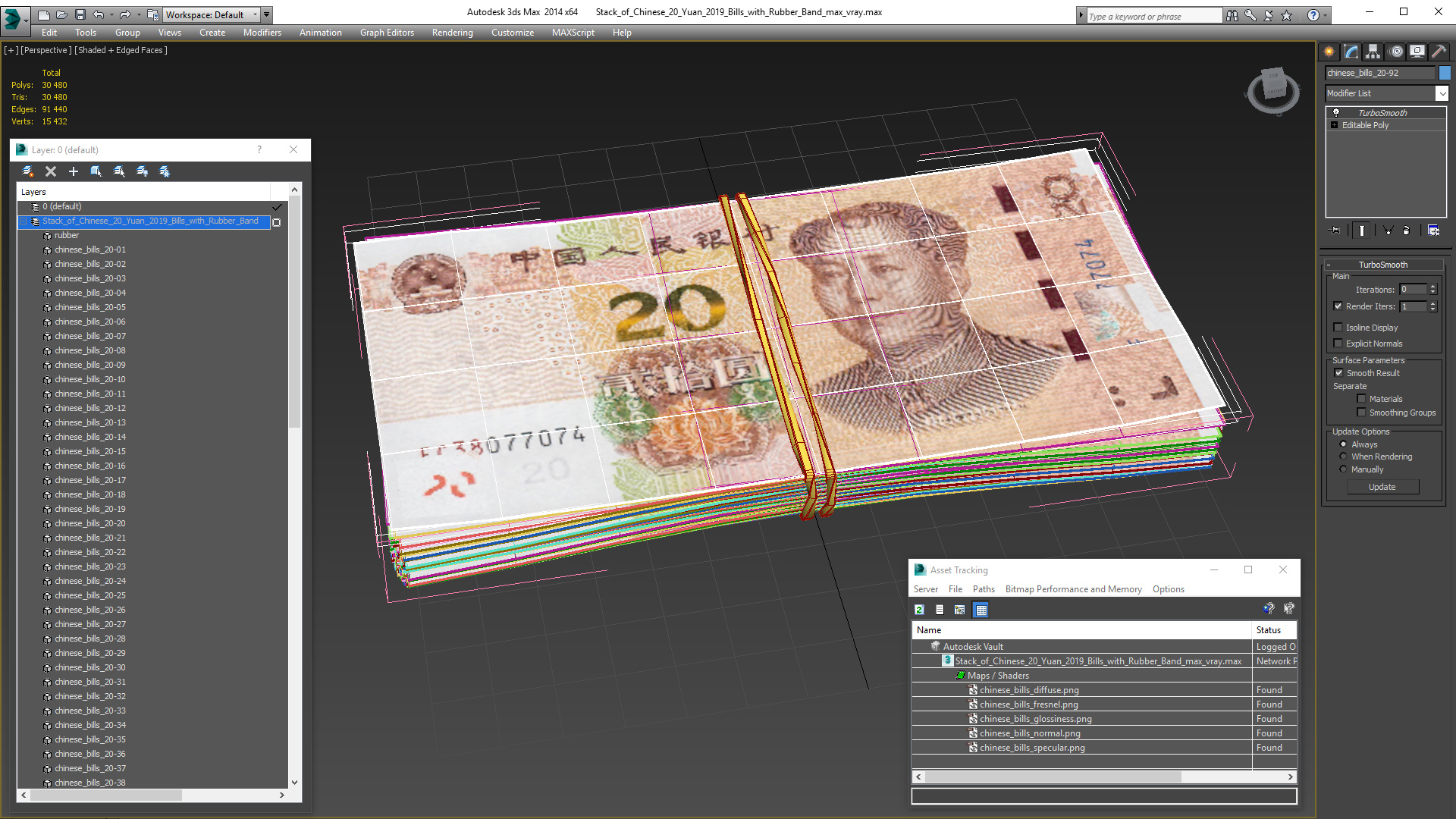Open the Paths menu in Asset Tracking
The height and width of the screenshot is (819, 1456).
984,589
